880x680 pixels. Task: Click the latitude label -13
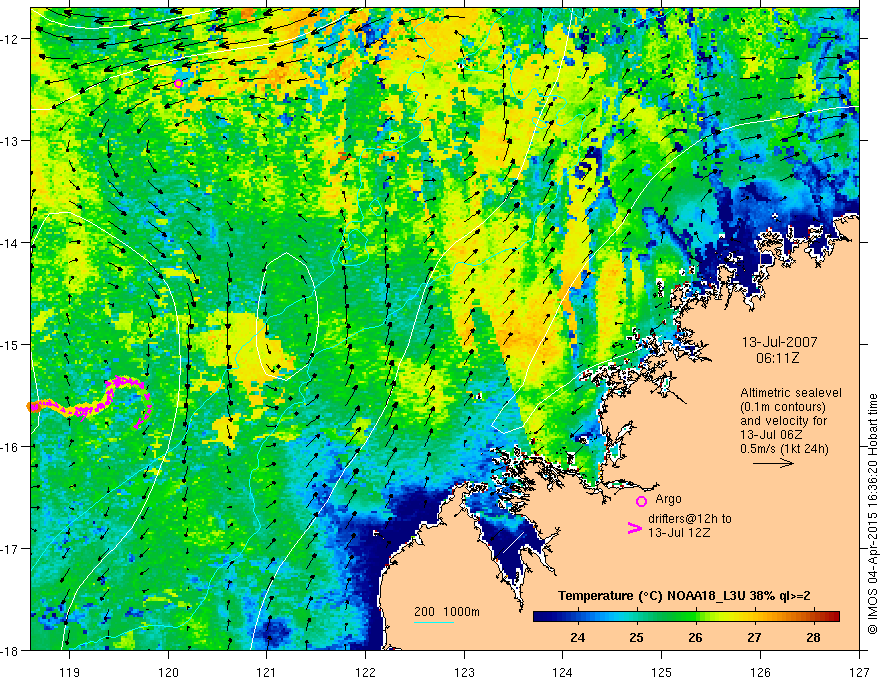11,141
